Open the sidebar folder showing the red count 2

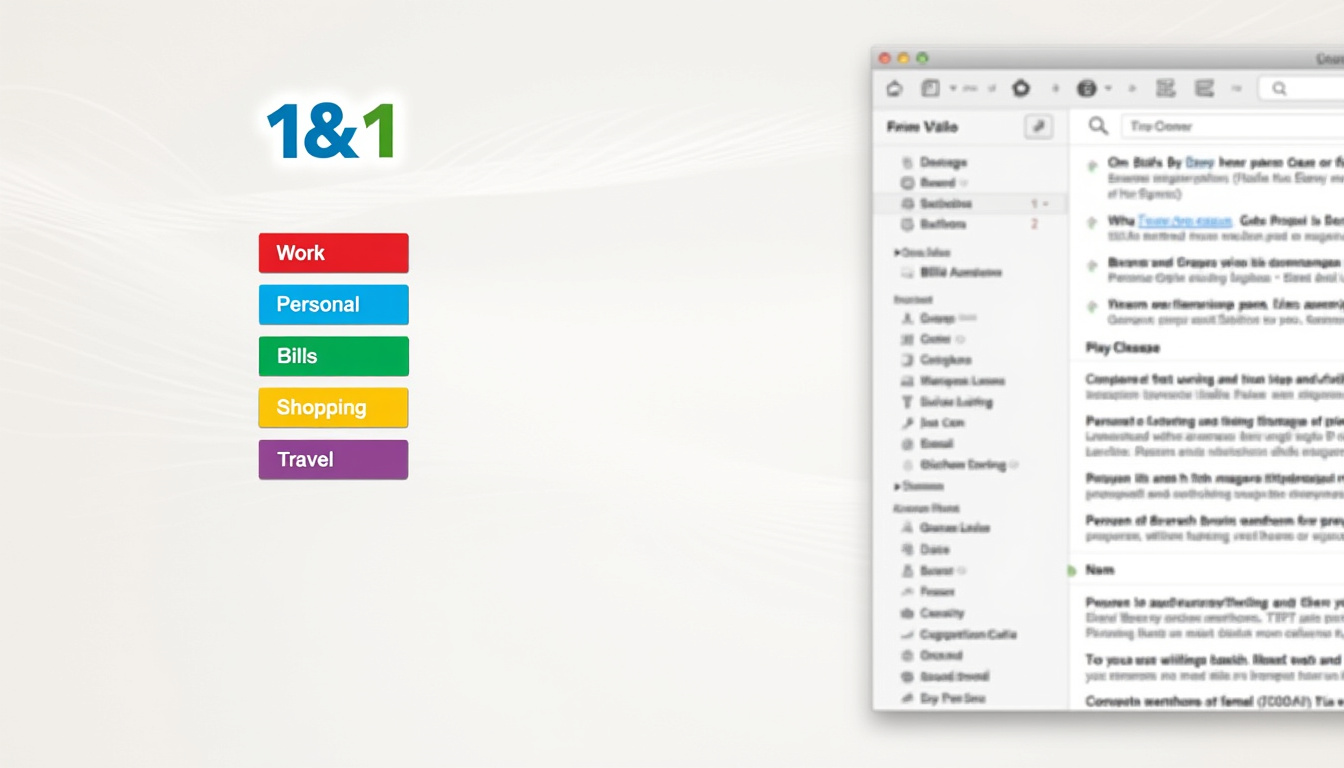pos(971,225)
